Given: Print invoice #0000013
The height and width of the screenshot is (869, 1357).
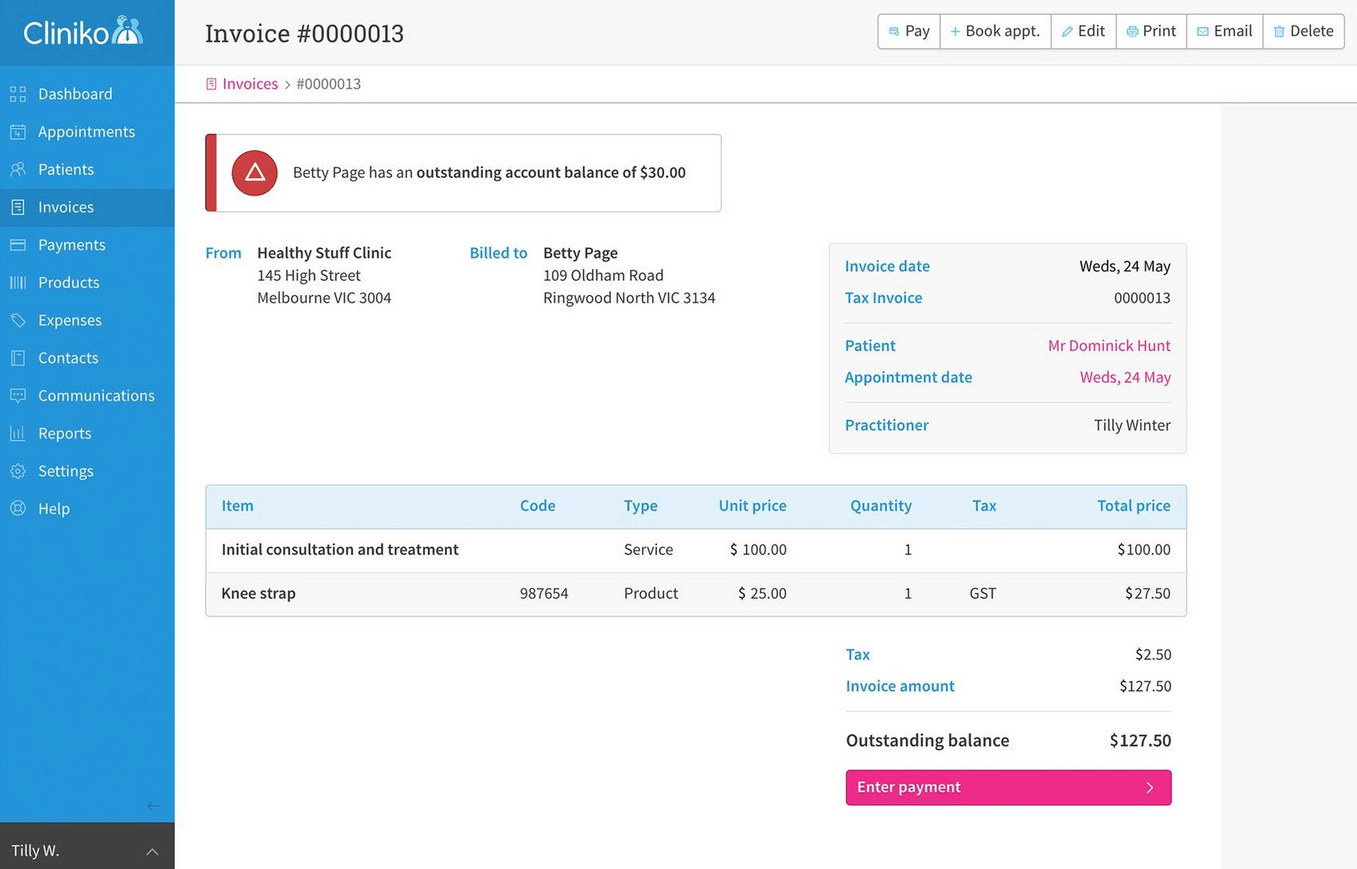Looking at the screenshot, I should (1151, 31).
